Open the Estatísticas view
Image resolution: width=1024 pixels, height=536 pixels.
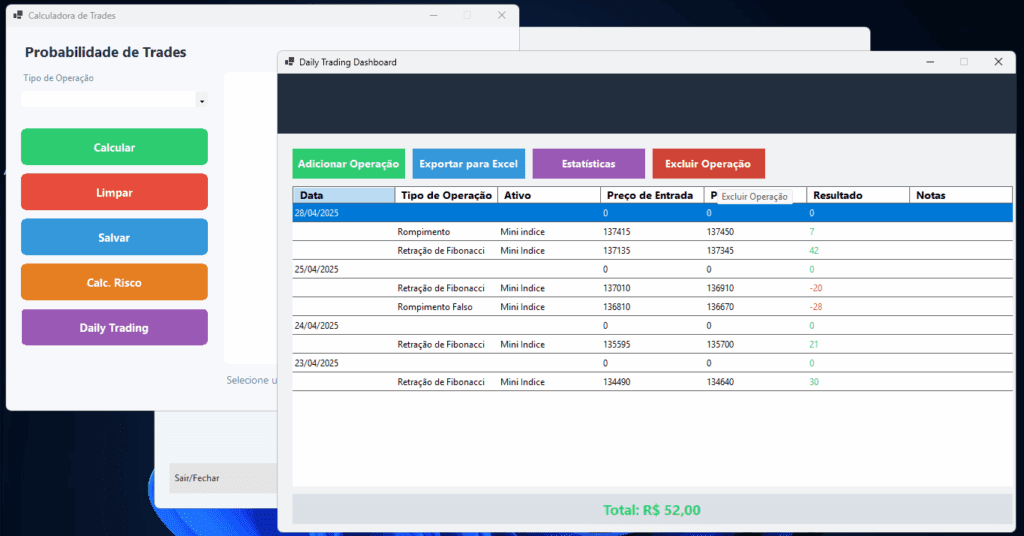(x=588, y=164)
